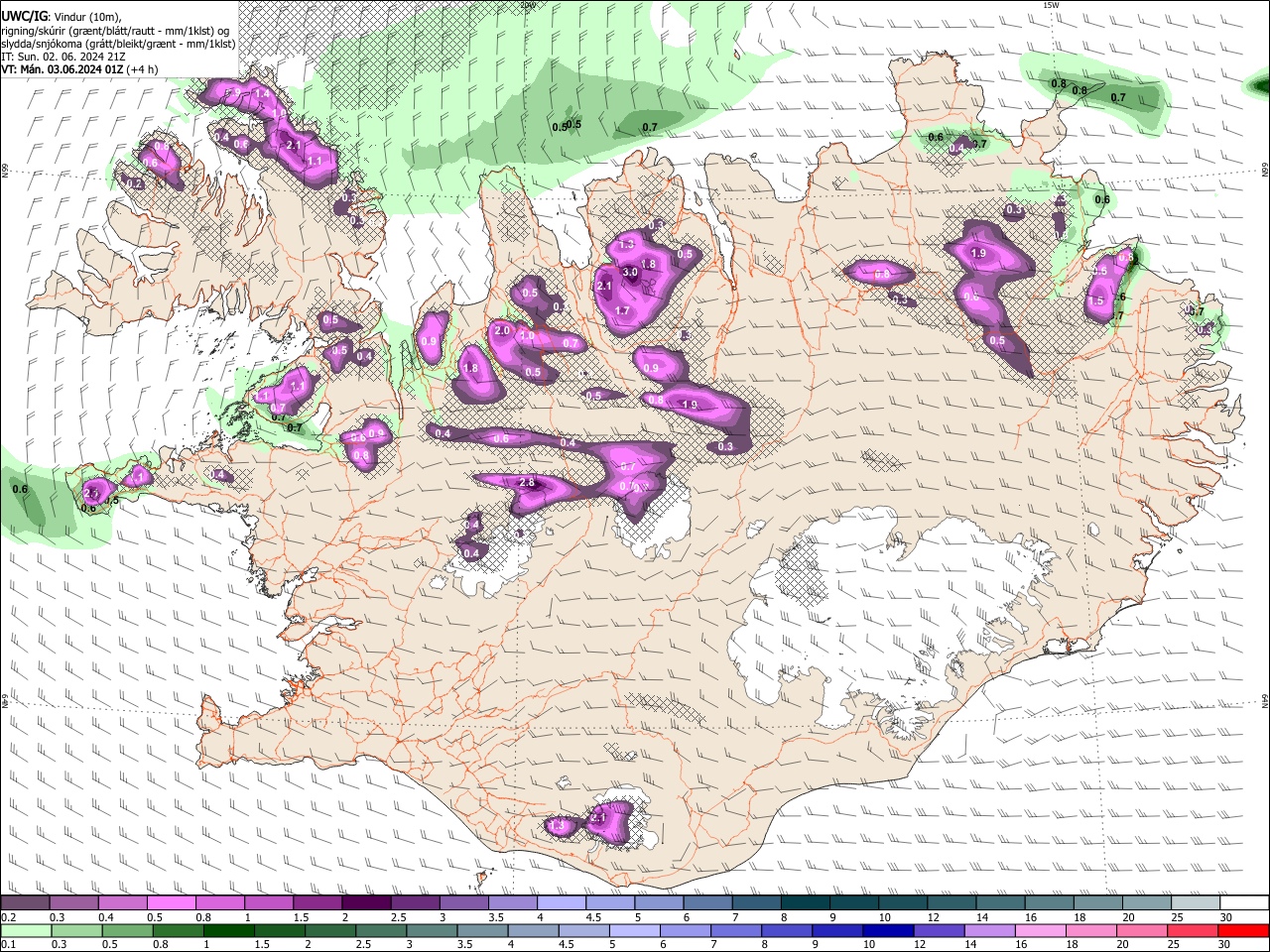Select the pale green bottom-row swatch at 0.1
The height and width of the screenshot is (952, 1270).
click(25, 930)
